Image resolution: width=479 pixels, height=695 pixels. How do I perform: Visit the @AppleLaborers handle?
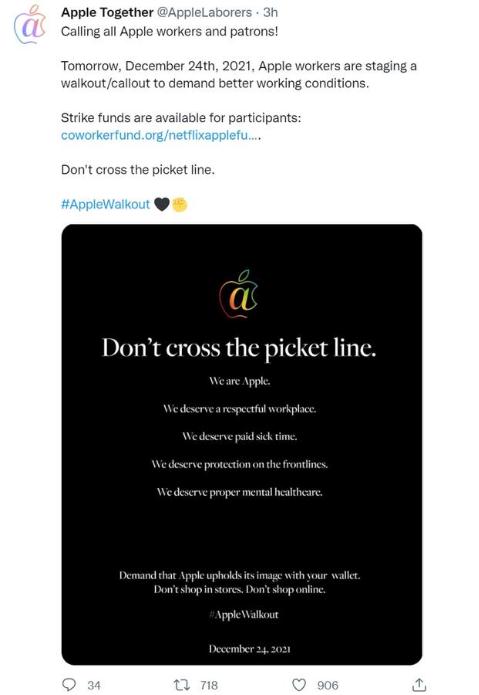[204, 12]
